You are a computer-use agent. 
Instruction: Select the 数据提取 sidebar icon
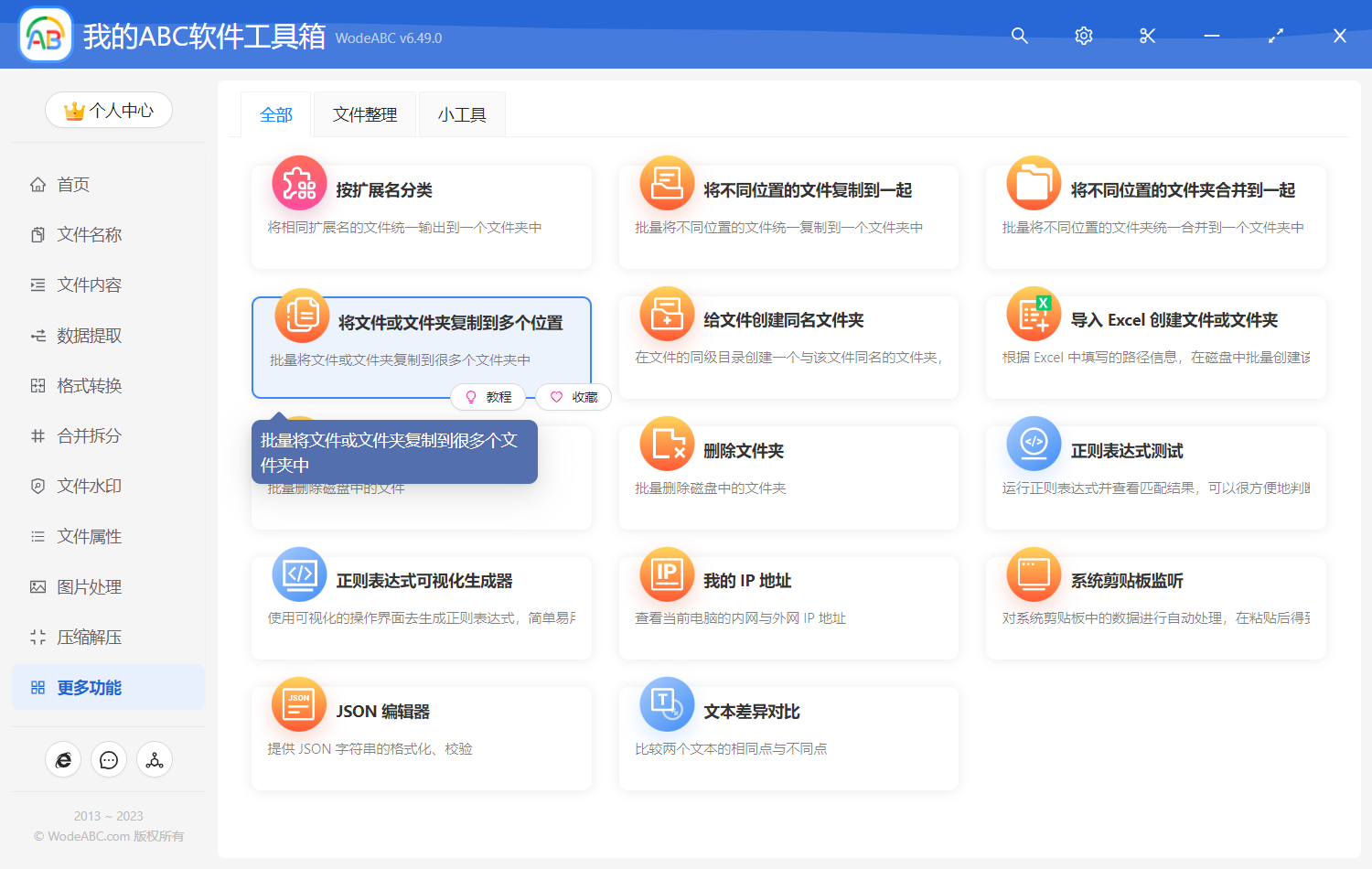(x=38, y=335)
